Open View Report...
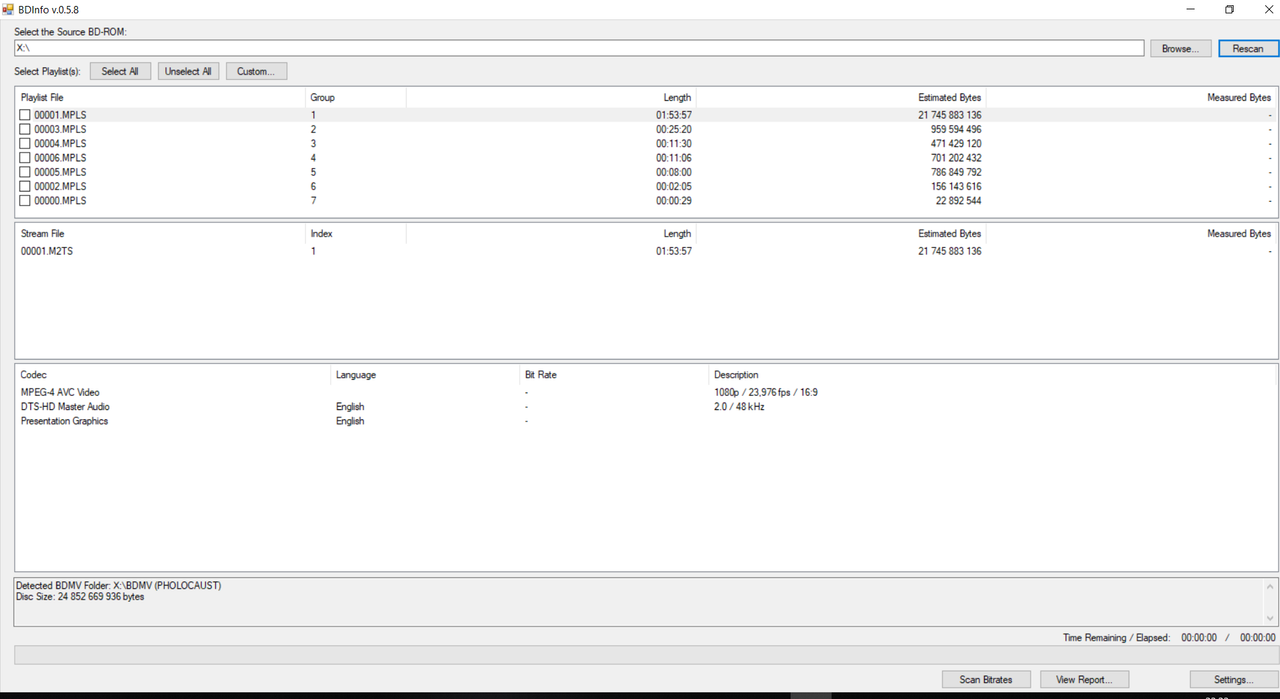The image size is (1280, 699). [x=1084, y=679]
